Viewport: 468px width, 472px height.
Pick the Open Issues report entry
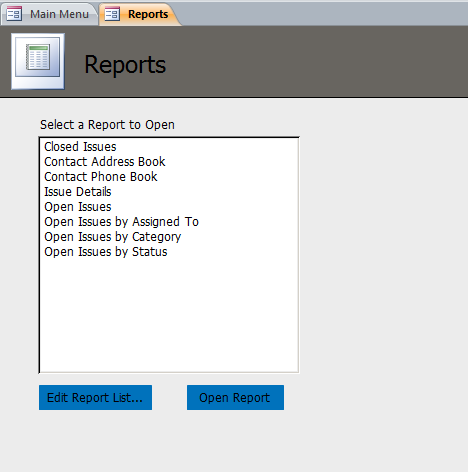coord(169,207)
